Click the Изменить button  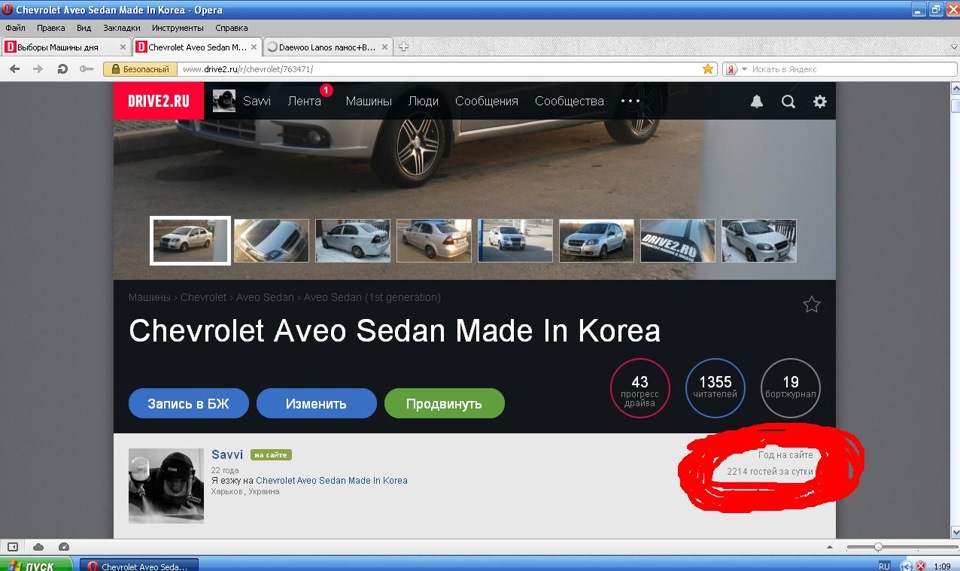[316, 404]
